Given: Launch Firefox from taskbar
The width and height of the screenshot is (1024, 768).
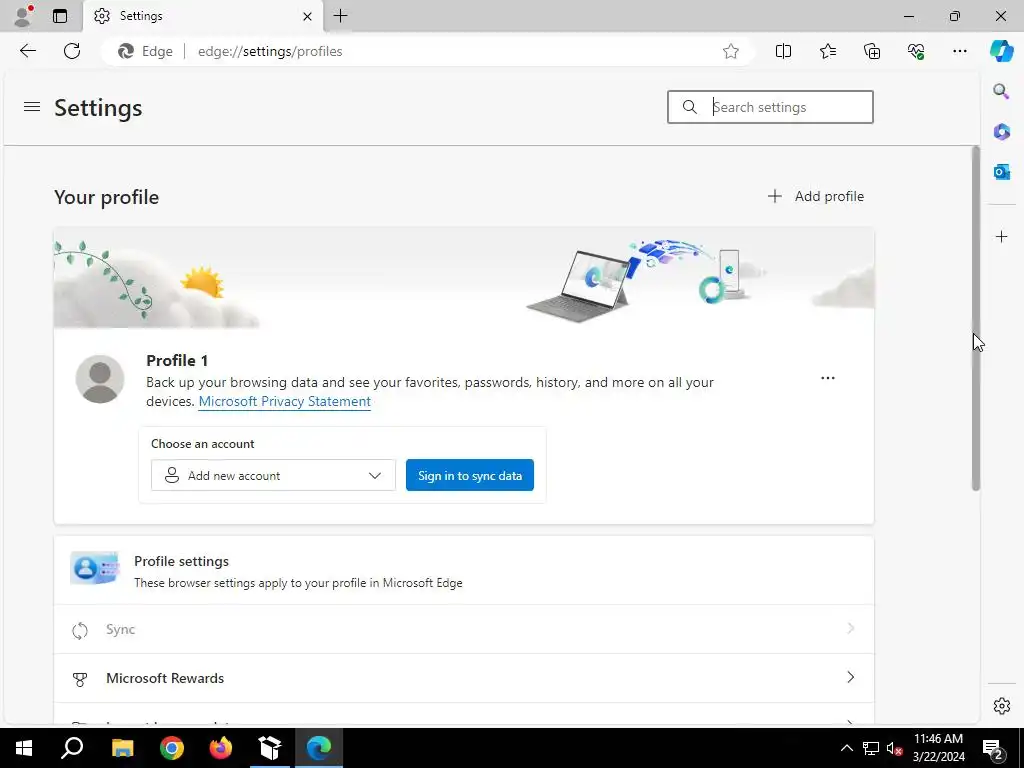Looking at the screenshot, I should (220, 748).
